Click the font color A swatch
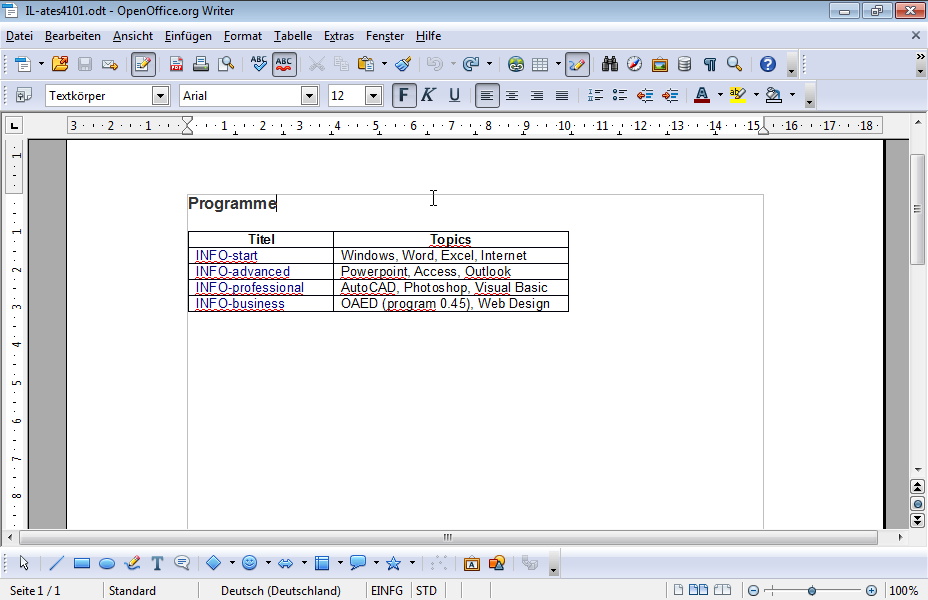928x600 pixels. (x=702, y=95)
